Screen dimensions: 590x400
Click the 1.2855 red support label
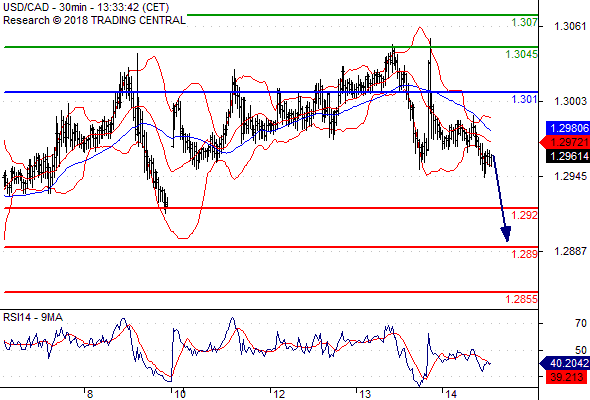(x=521, y=299)
